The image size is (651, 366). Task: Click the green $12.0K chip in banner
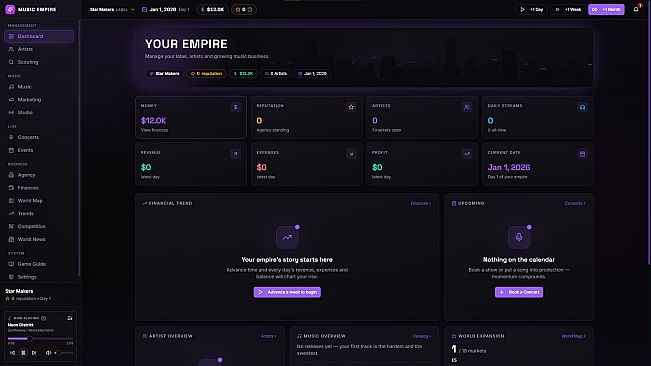243,73
